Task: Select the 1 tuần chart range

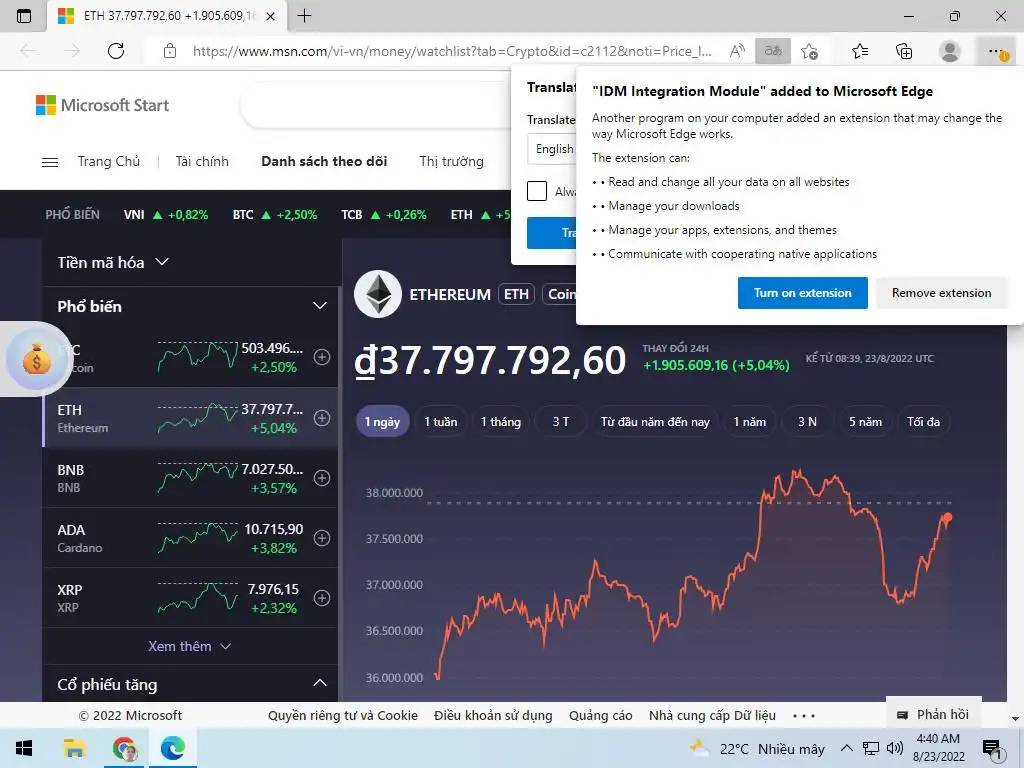Action: coord(441,422)
